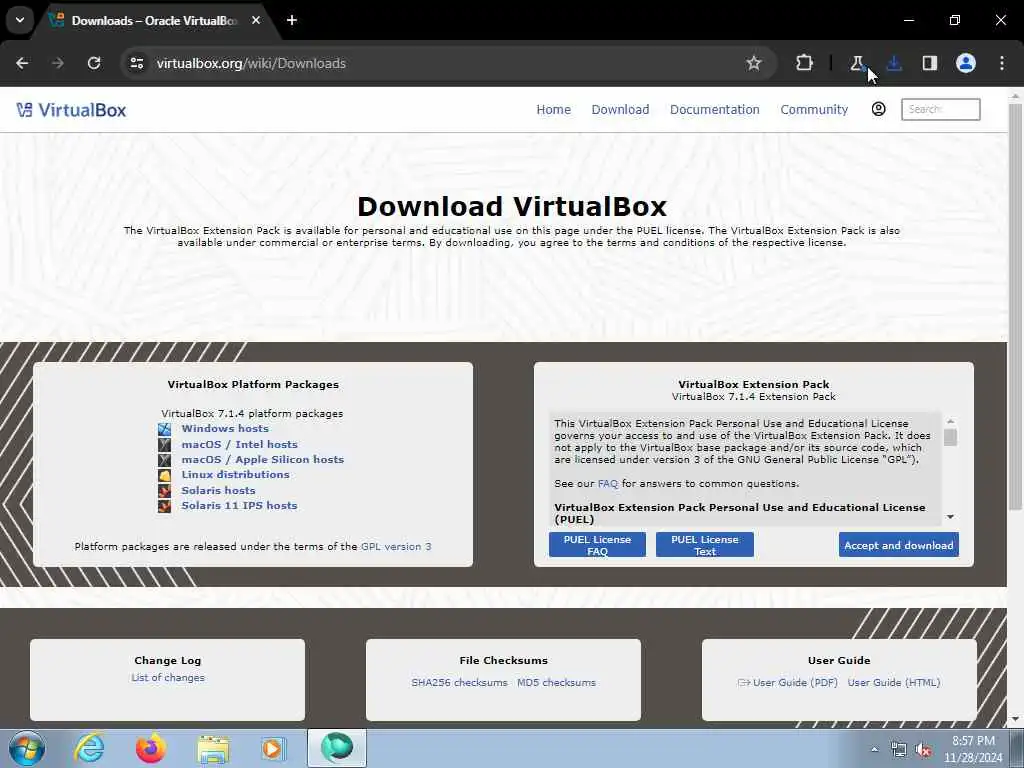Viewport: 1024px width, 768px height.
Task: Click the Solaris hosts icon
Action: (165, 490)
